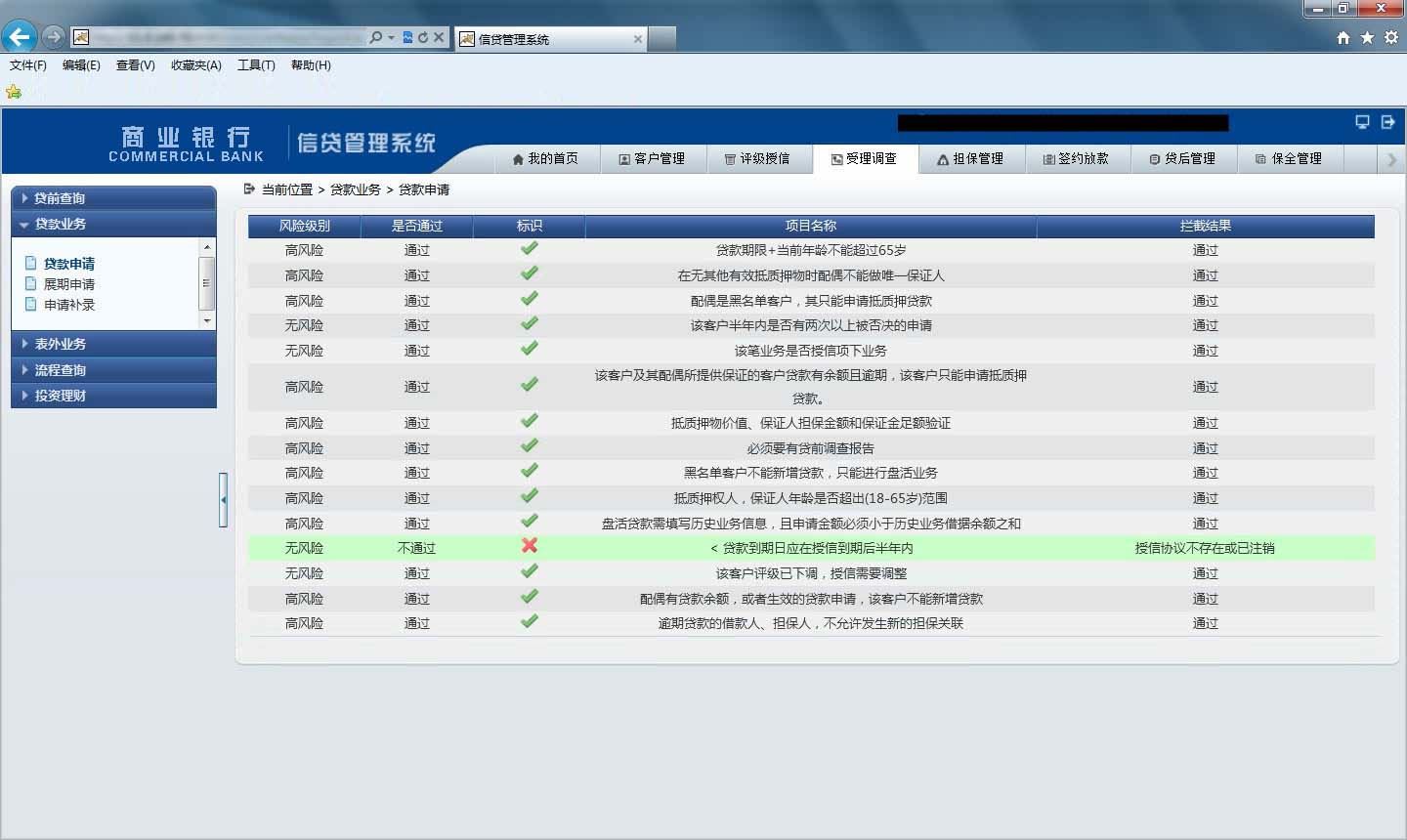Toggle the compatibility view icon in address bar
Viewport: 1407px width, 840px height.
tap(407, 37)
